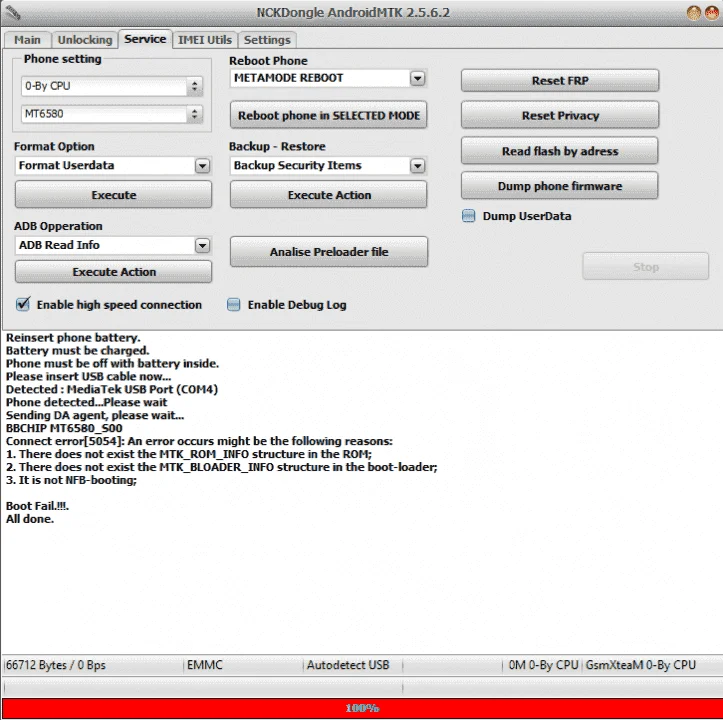Click the red 100% progress bar
The width and height of the screenshot is (723, 720).
[362, 708]
